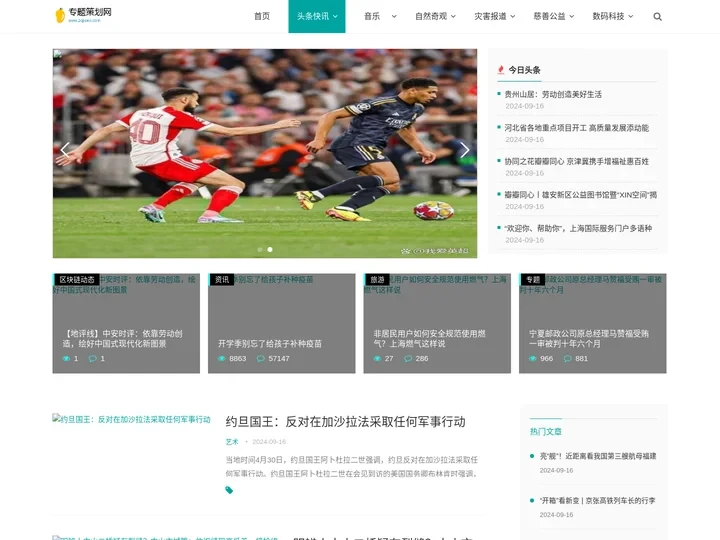The height and width of the screenshot is (540, 720).
Task: Click the eye icon showing 966 views
Action: [x=533, y=359]
